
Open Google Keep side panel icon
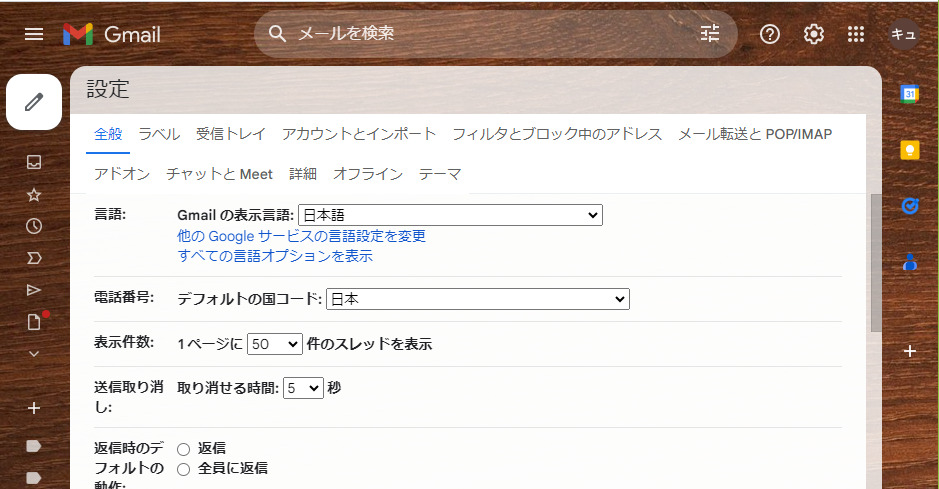pyautogui.click(x=910, y=150)
